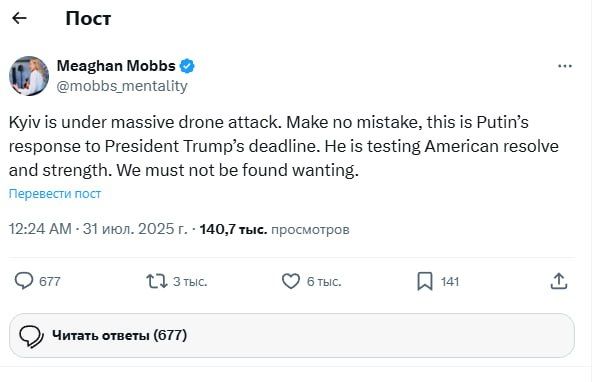Repost using the retweet arrows icon
The height and width of the screenshot is (382, 602).
pyautogui.click(x=157, y=281)
